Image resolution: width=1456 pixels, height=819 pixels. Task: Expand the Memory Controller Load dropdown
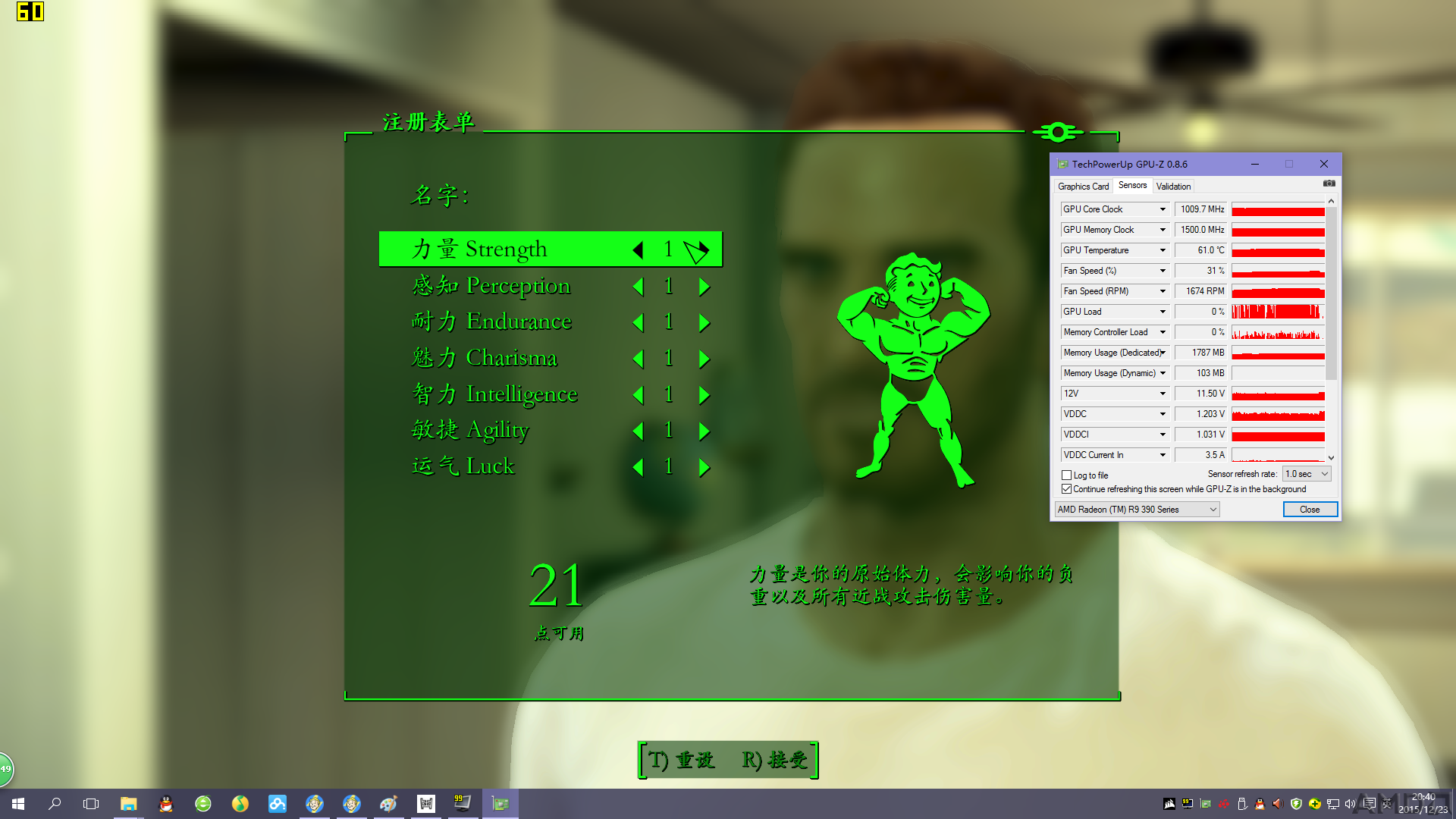point(1162,332)
